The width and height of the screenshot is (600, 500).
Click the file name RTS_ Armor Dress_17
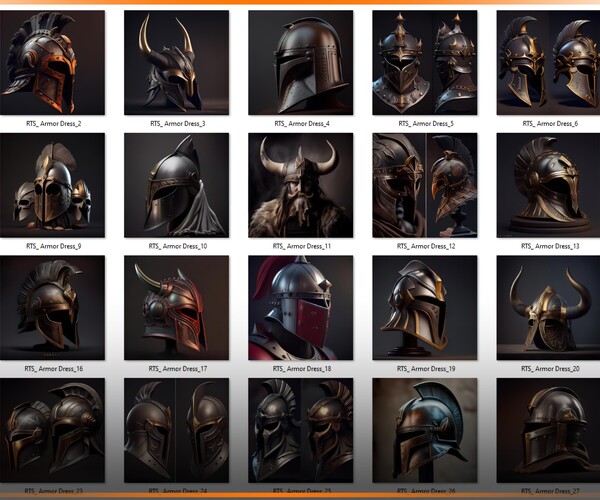pyautogui.click(x=178, y=369)
